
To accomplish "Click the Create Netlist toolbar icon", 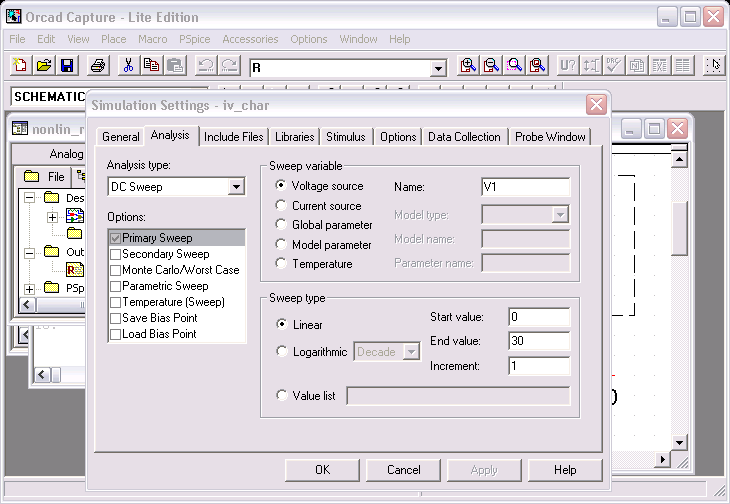I will 637,65.
